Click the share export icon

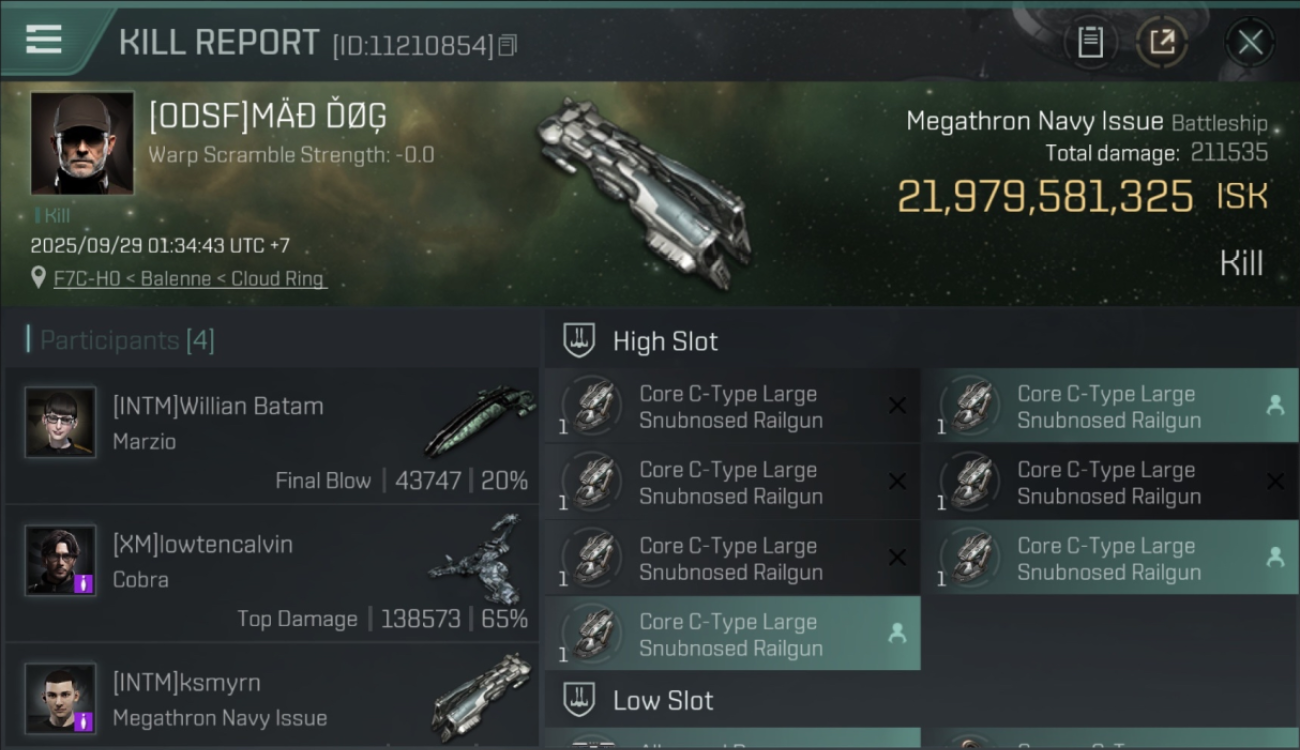[x=1161, y=42]
